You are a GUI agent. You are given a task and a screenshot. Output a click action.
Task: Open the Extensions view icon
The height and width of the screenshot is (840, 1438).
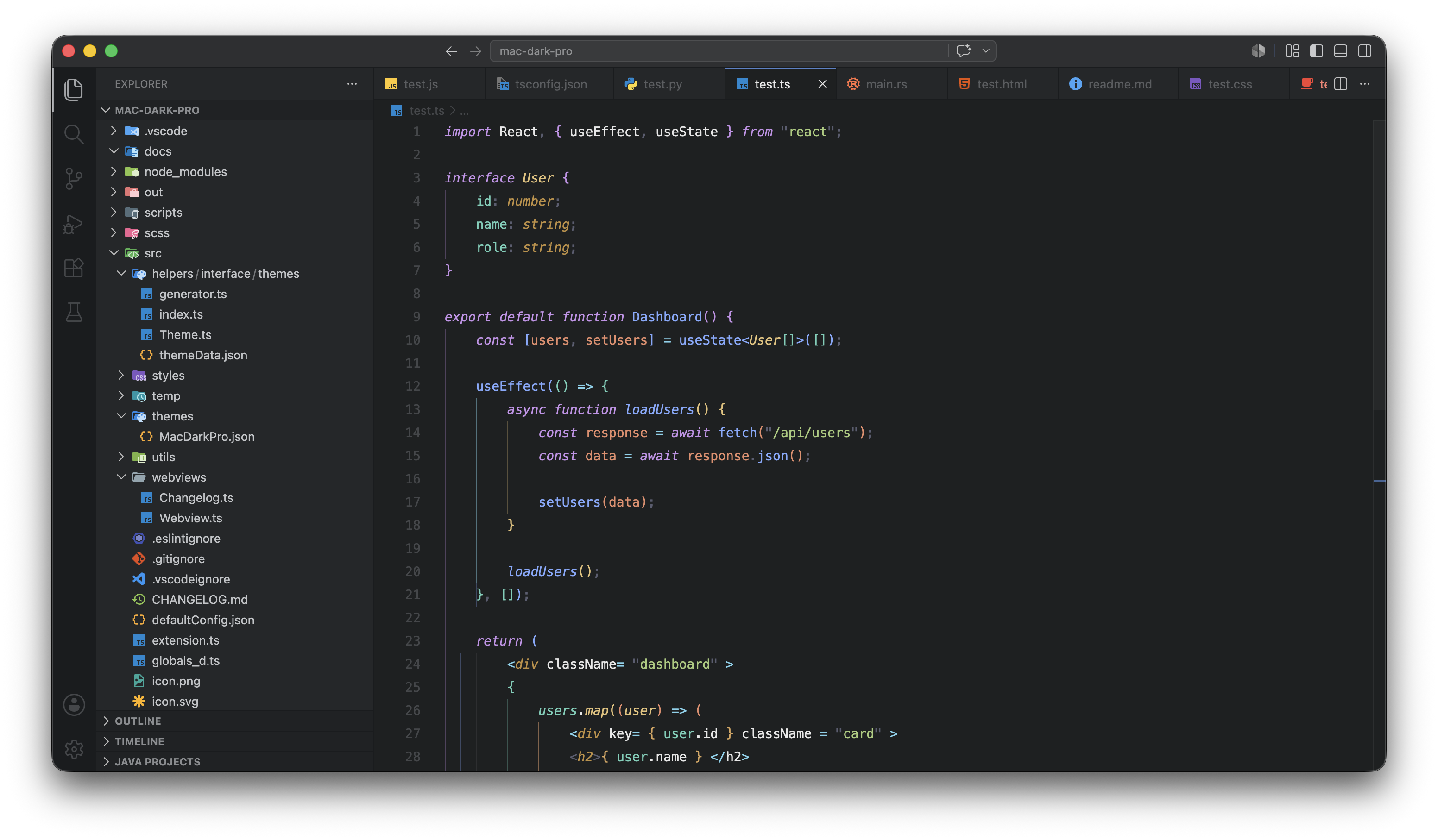click(74, 268)
